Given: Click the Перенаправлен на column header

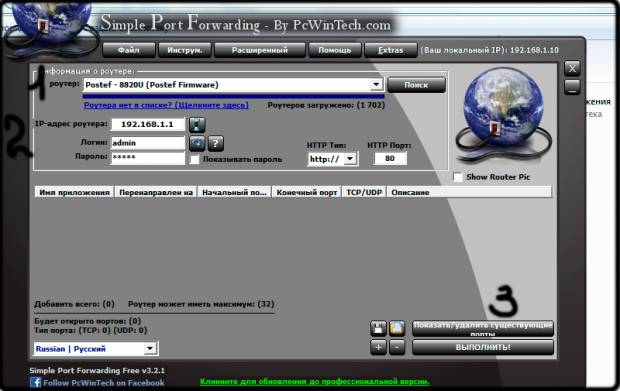Looking at the screenshot, I should tap(156, 193).
